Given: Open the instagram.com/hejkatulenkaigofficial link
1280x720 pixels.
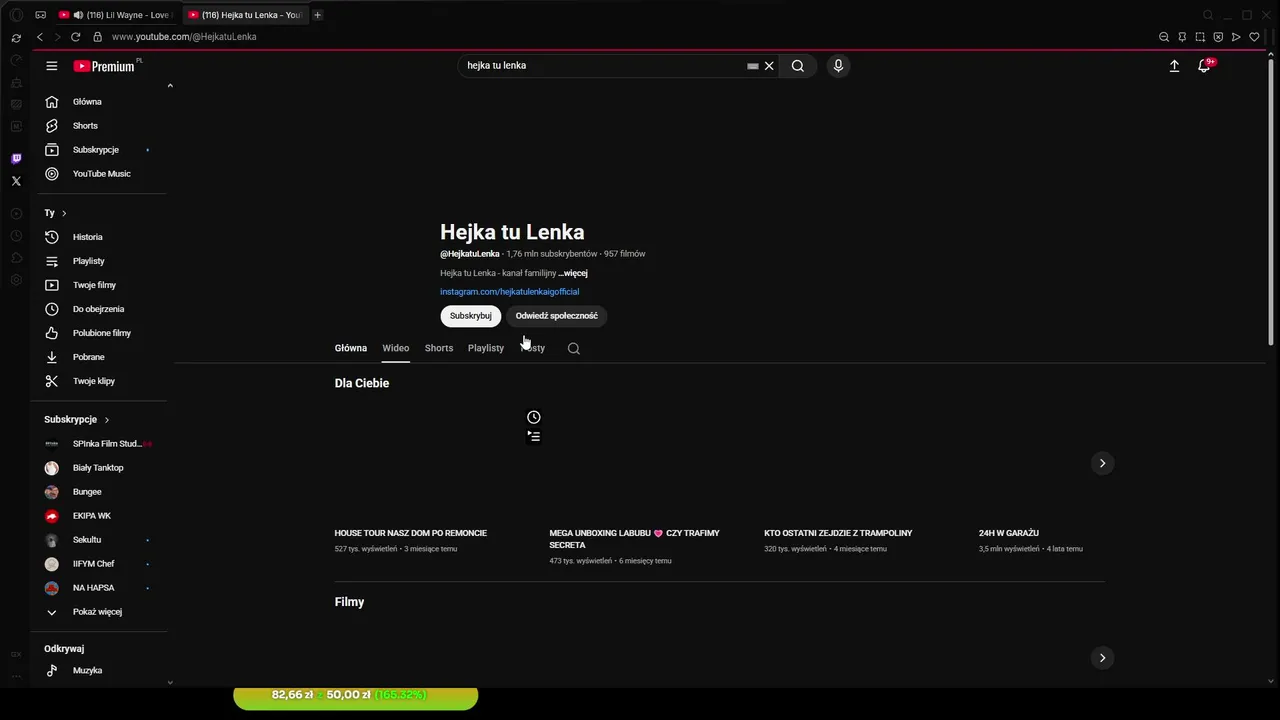Looking at the screenshot, I should 510,292.
